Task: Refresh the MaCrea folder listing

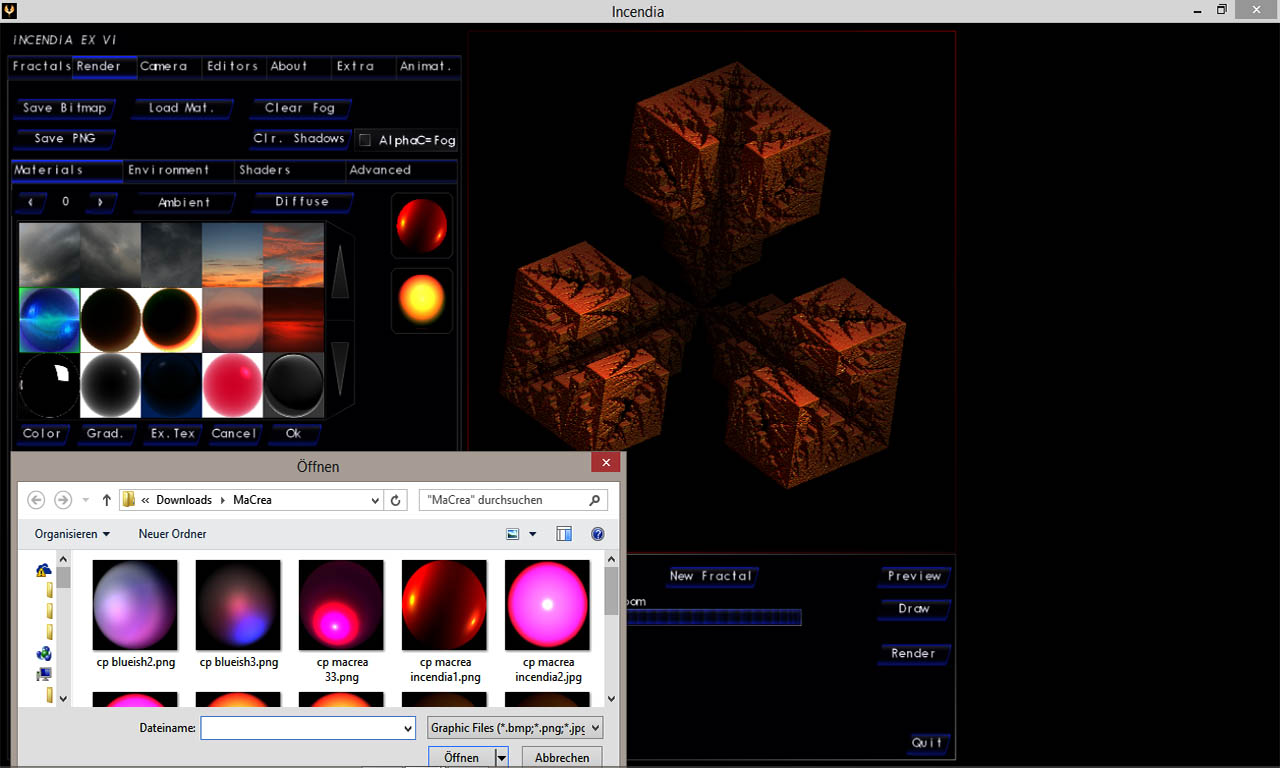Action: [396, 500]
